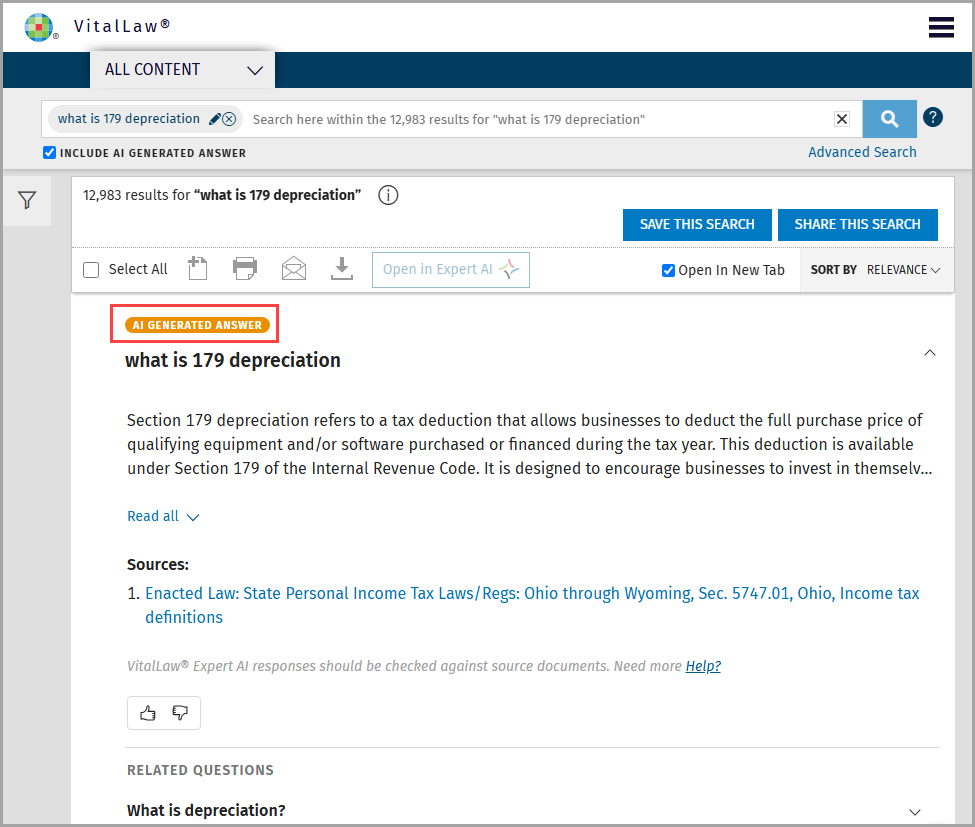Screen dimensions: 975x827
Task: Collapse the AI generated answer section
Action: tap(930, 353)
